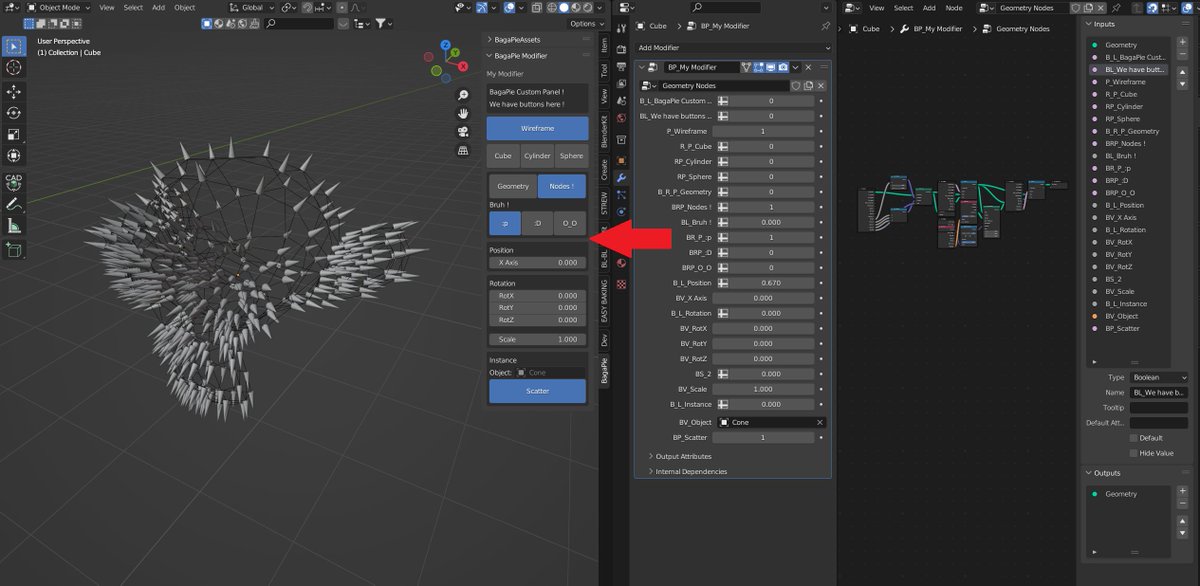This screenshot has width=1200, height=586.
Task: Toggle the Wireframe button in BagaPie panel
Action: click(x=538, y=129)
